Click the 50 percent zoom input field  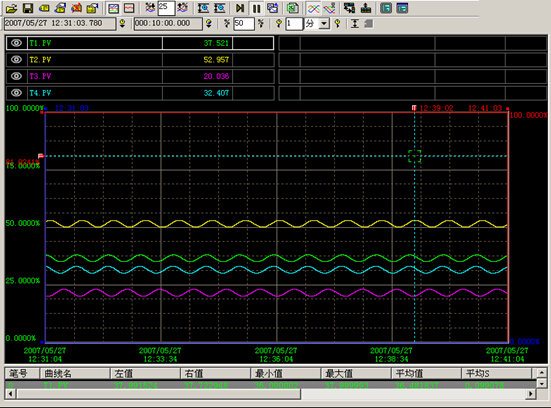pos(244,24)
